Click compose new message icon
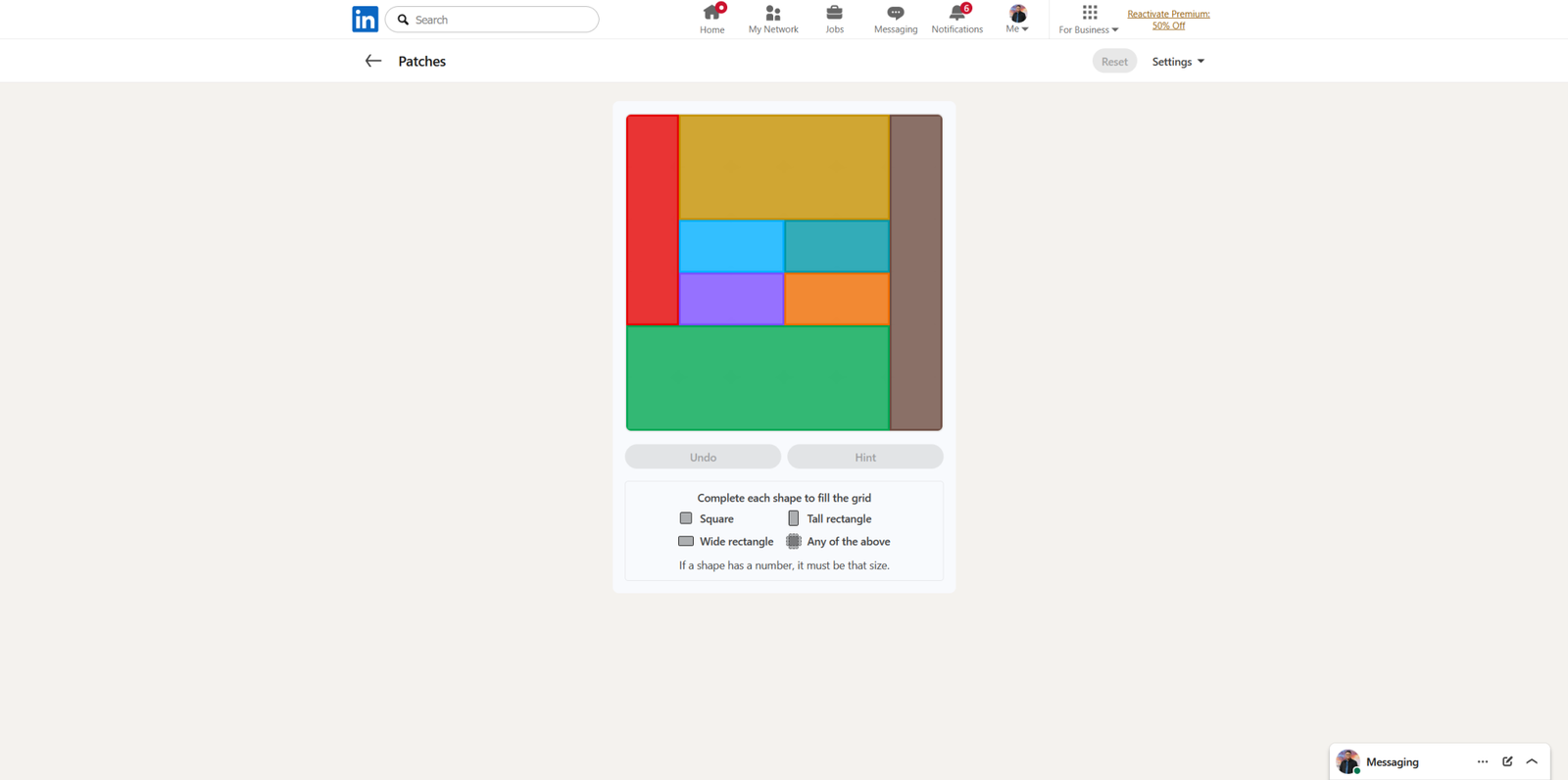 pyautogui.click(x=1507, y=761)
